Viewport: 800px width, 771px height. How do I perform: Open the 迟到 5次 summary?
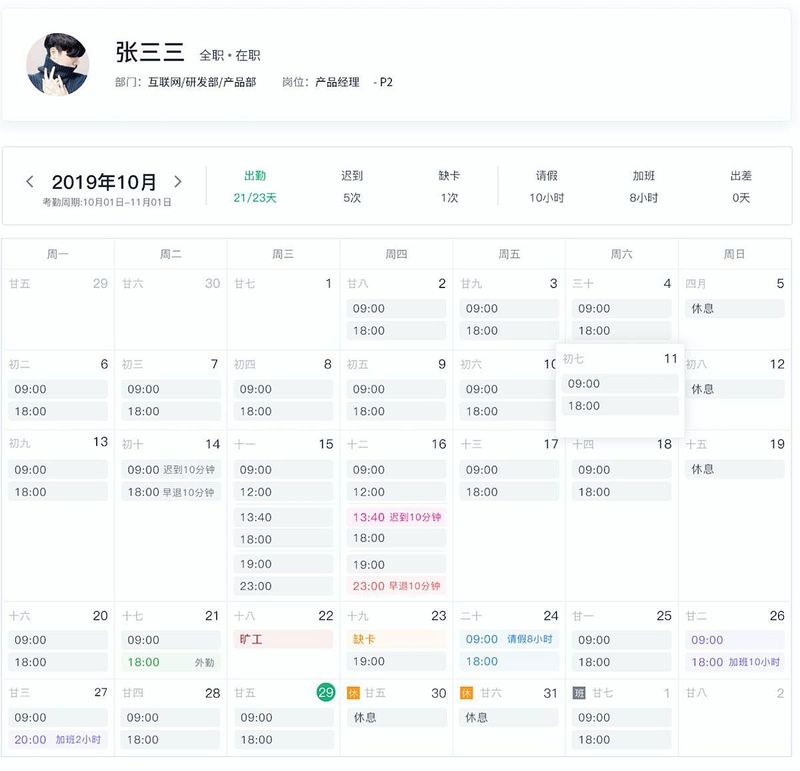[x=352, y=187]
